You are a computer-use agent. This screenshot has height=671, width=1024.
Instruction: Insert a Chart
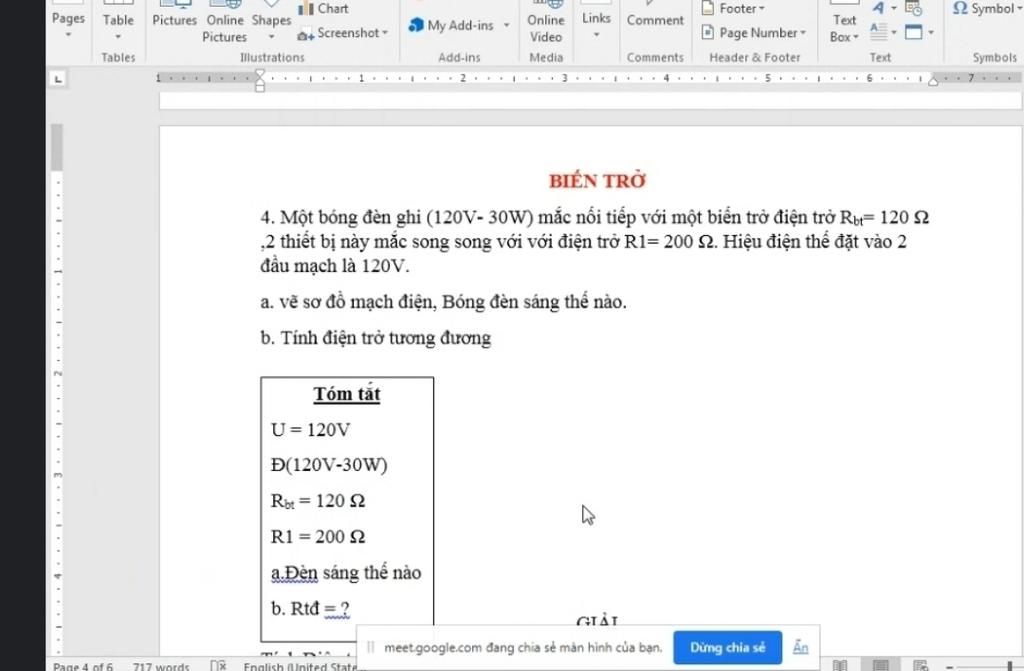(323, 8)
